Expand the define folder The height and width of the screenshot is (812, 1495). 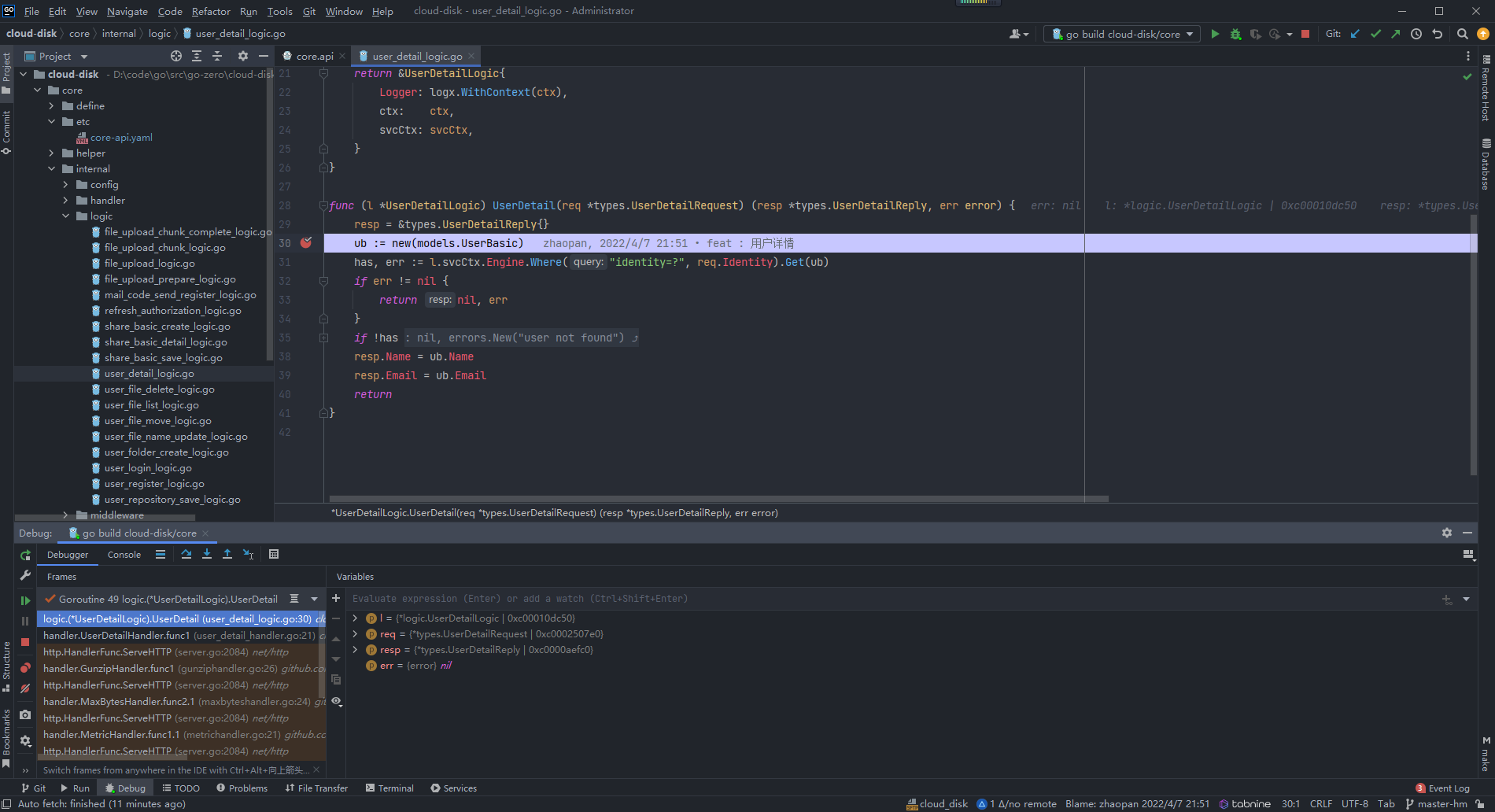point(52,105)
